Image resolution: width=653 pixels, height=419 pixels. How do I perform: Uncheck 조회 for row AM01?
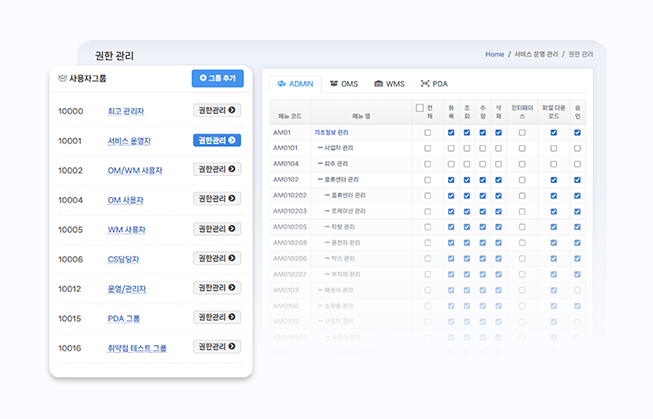click(x=467, y=132)
